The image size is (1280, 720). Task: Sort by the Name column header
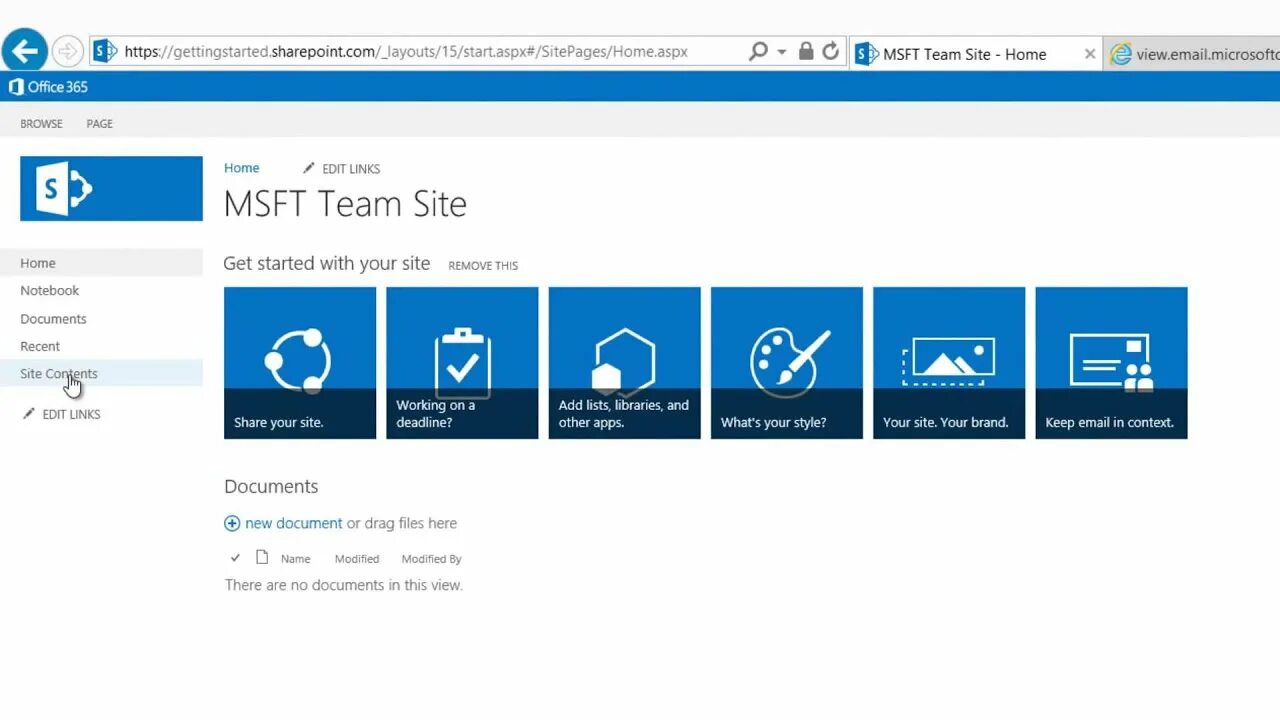pyautogui.click(x=295, y=559)
